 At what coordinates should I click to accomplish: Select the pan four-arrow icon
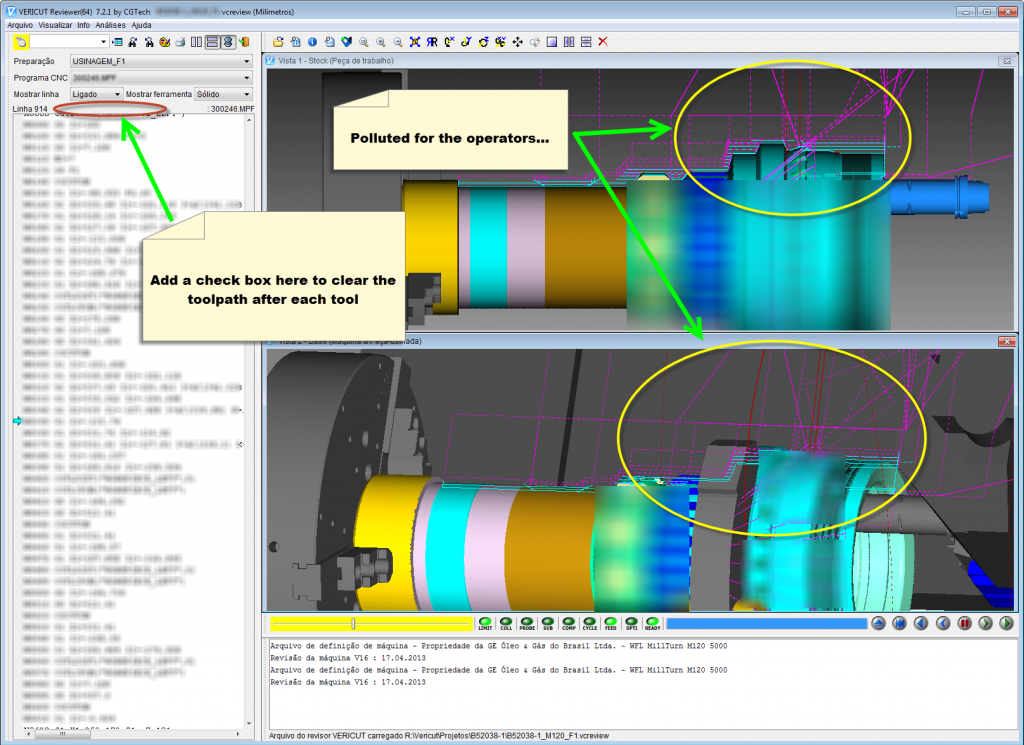pyautogui.click(x=517, y=42)
